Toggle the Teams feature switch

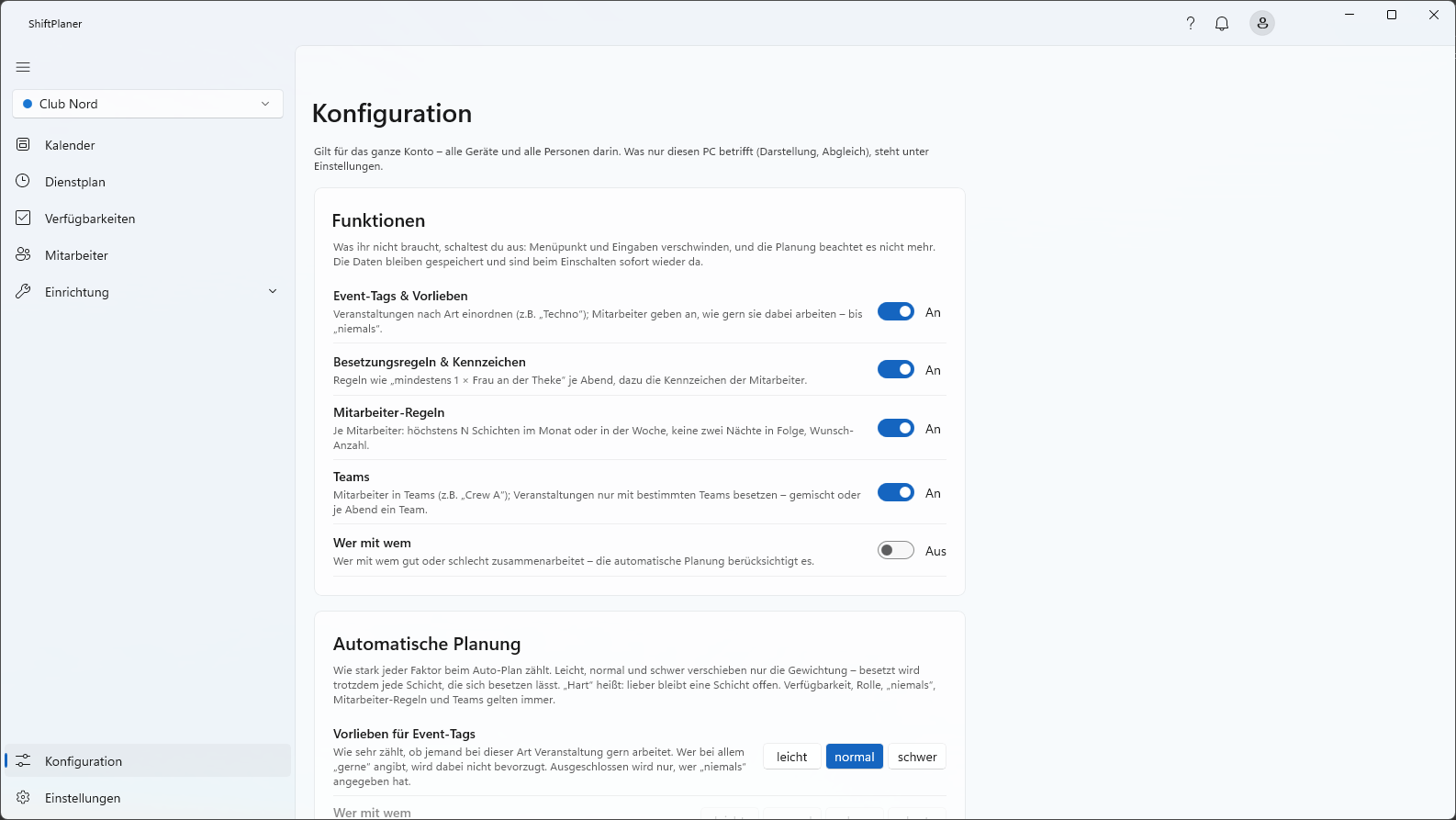pos(896,493)
